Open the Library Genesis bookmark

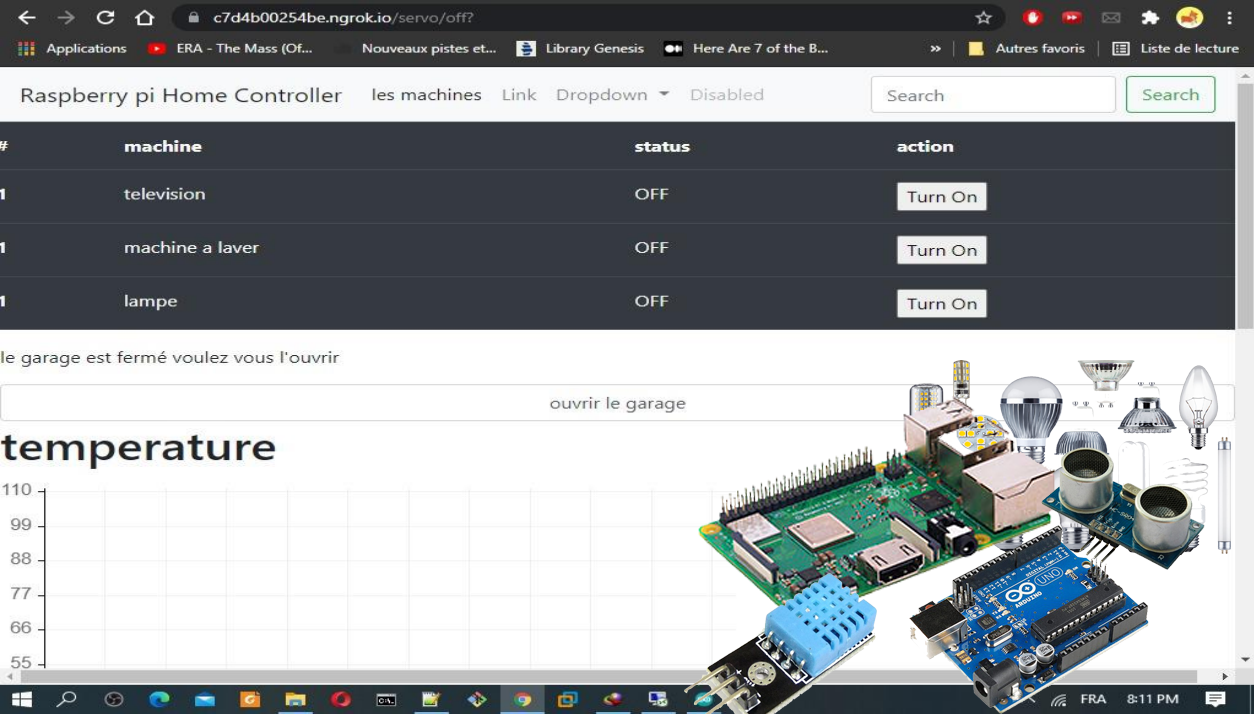[581, 48]
